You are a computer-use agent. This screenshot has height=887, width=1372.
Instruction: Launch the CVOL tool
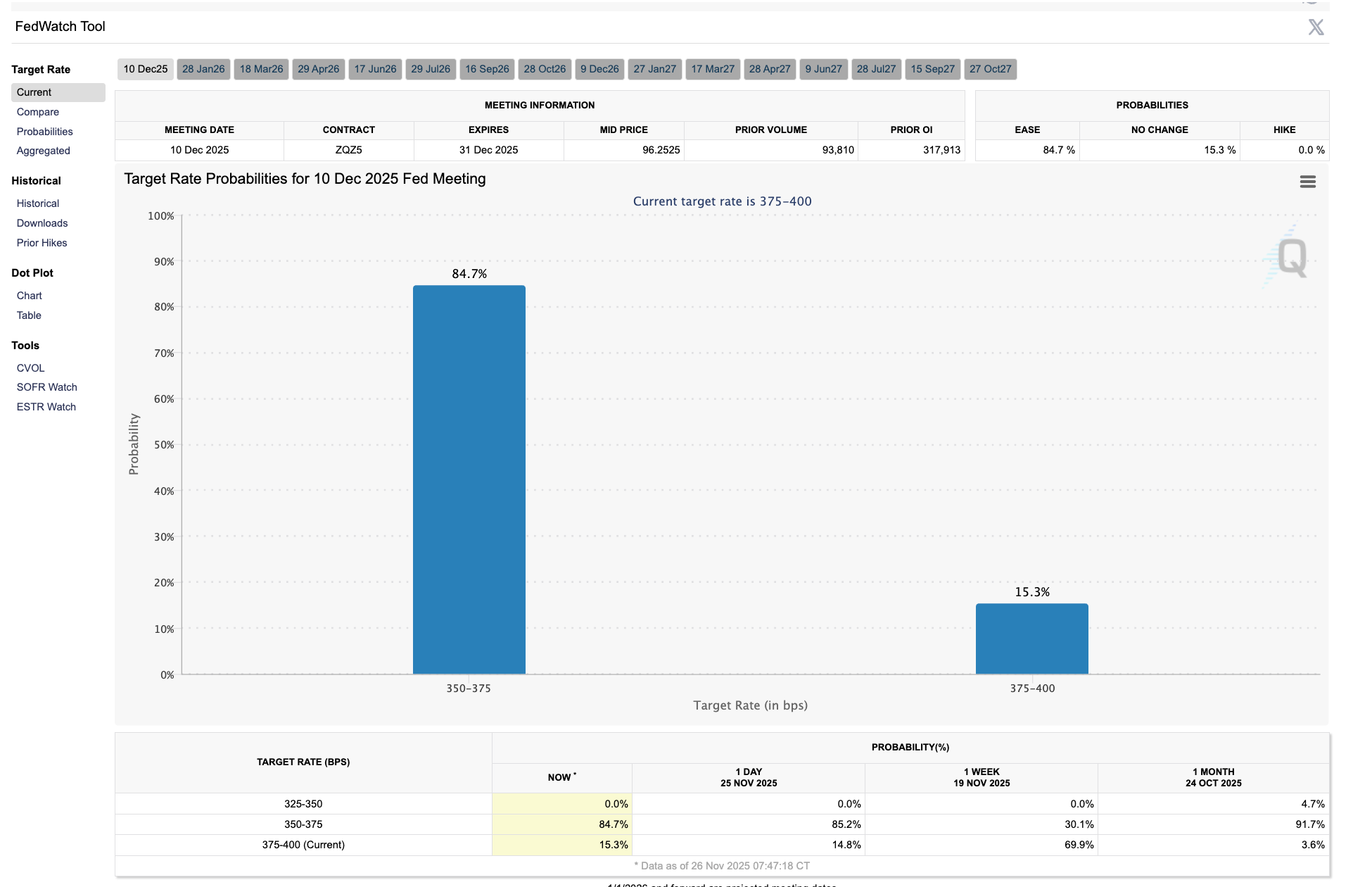(31, 368)
